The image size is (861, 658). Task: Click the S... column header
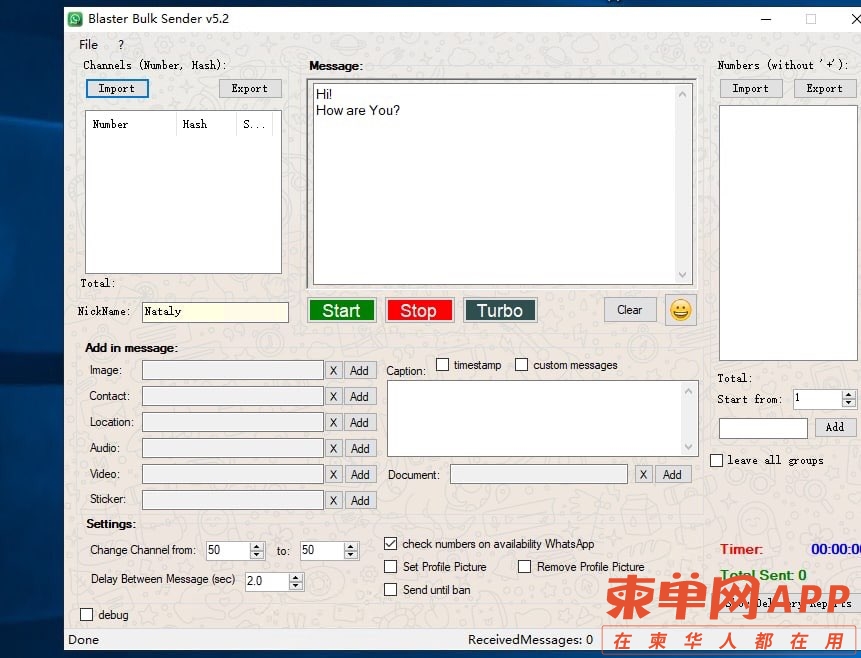[254, 125]
